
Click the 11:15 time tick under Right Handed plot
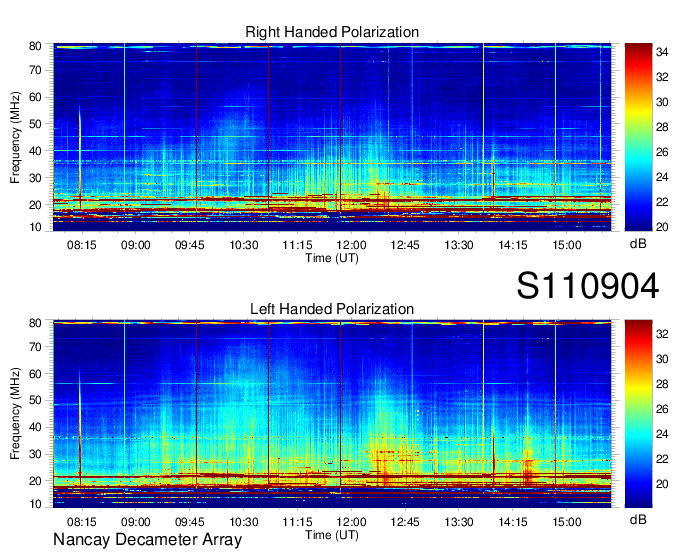pos(298,245)
